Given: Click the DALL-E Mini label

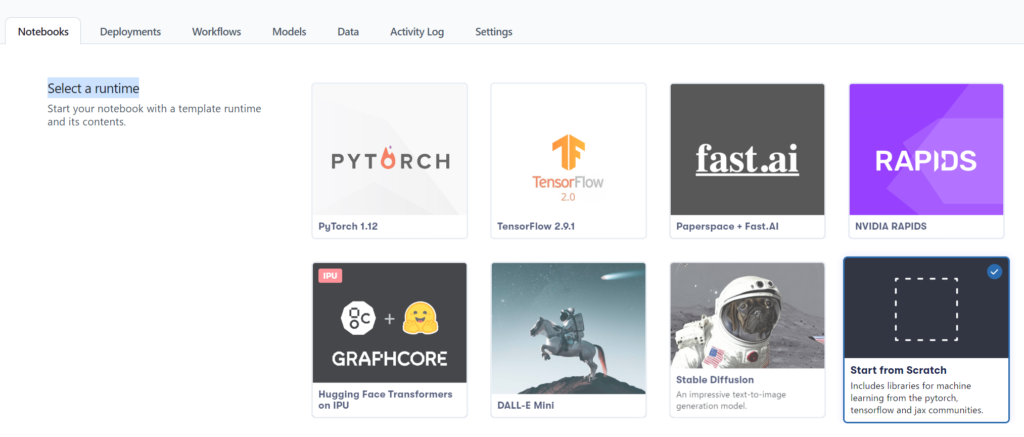Looking at the screenshot, I should point(528,405).
